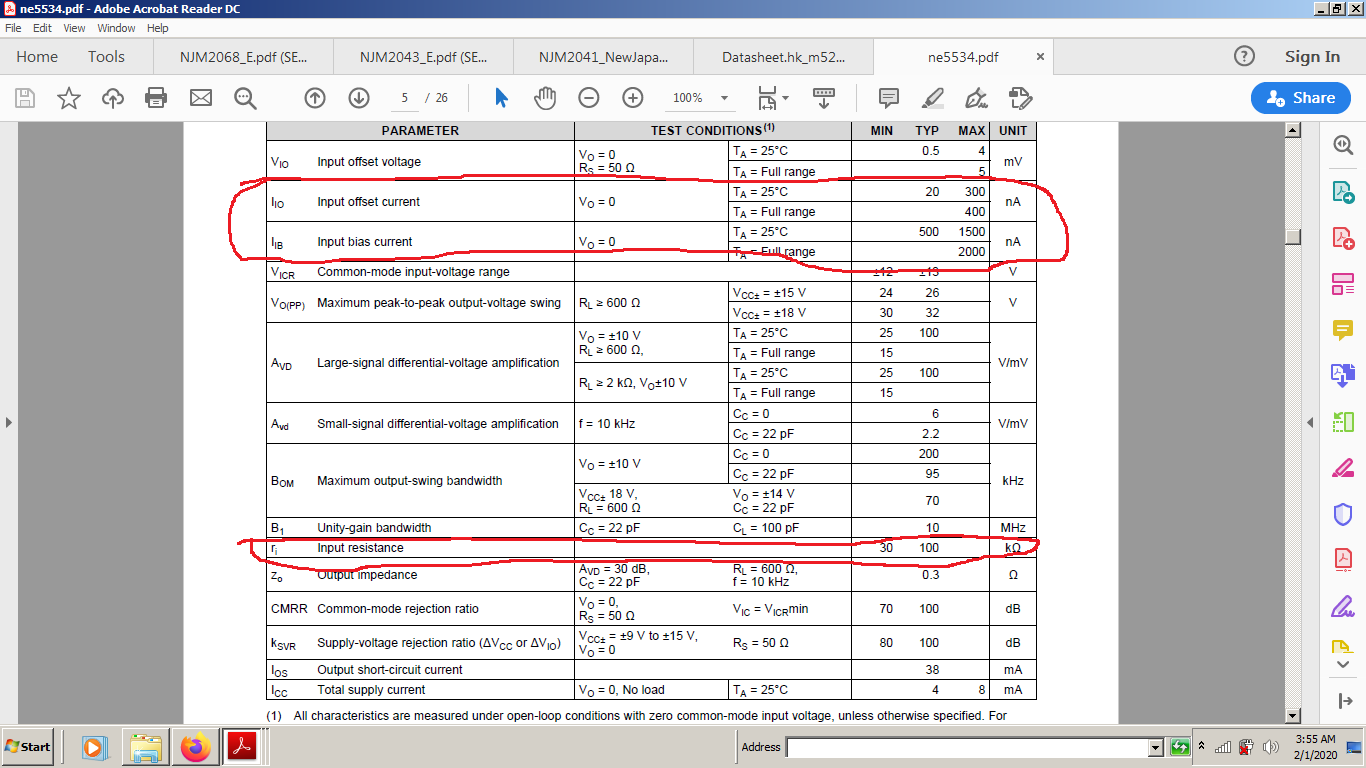
Task: Bookmark file with the star icon
Action: point(68,98)
